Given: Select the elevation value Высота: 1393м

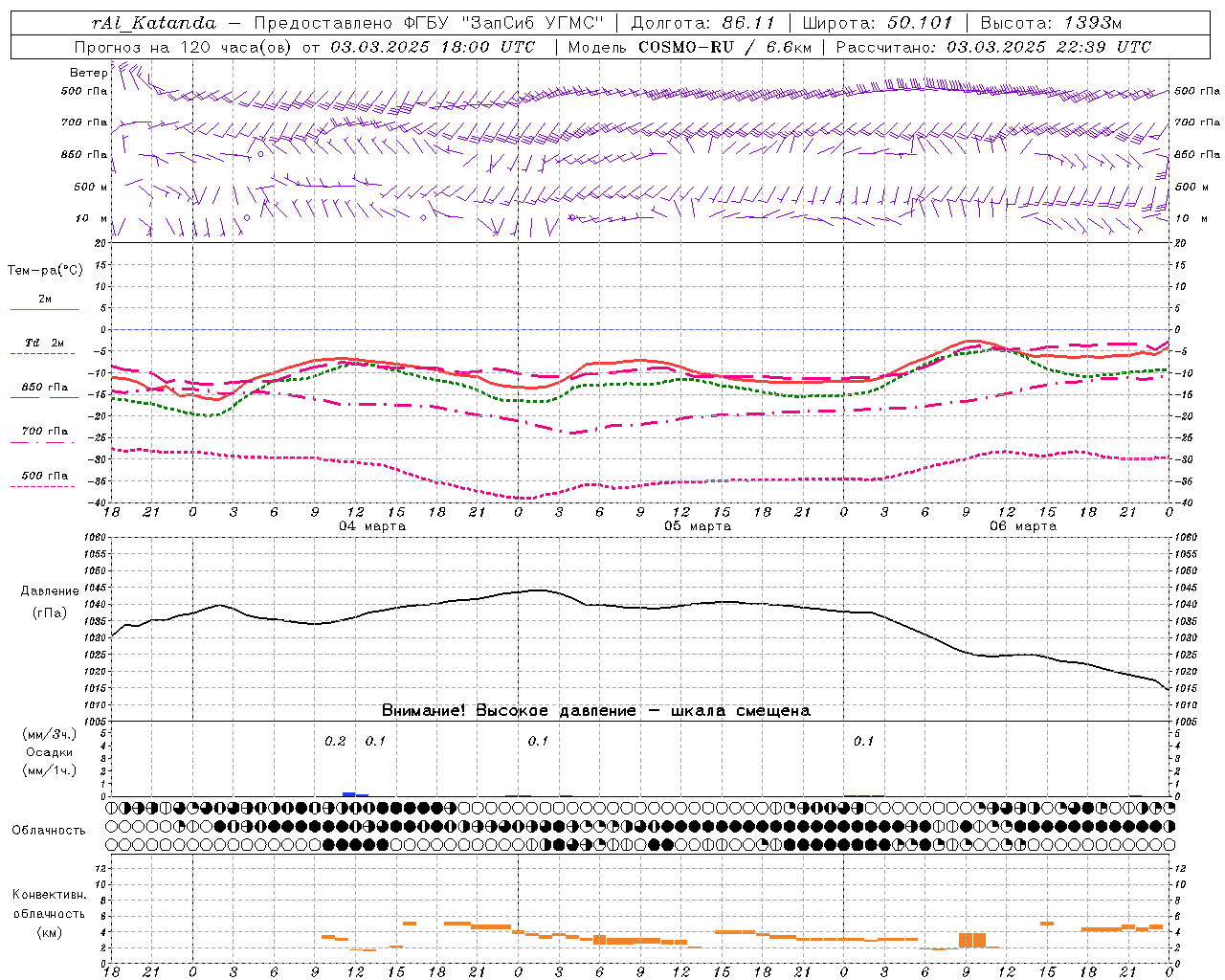Looking at the screenshot, I should pos(1051,23).
